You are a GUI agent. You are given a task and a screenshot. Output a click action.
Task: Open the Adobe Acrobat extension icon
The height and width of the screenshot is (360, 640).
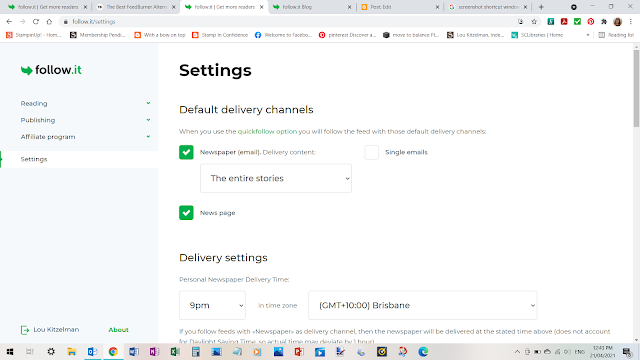point(564,22)
